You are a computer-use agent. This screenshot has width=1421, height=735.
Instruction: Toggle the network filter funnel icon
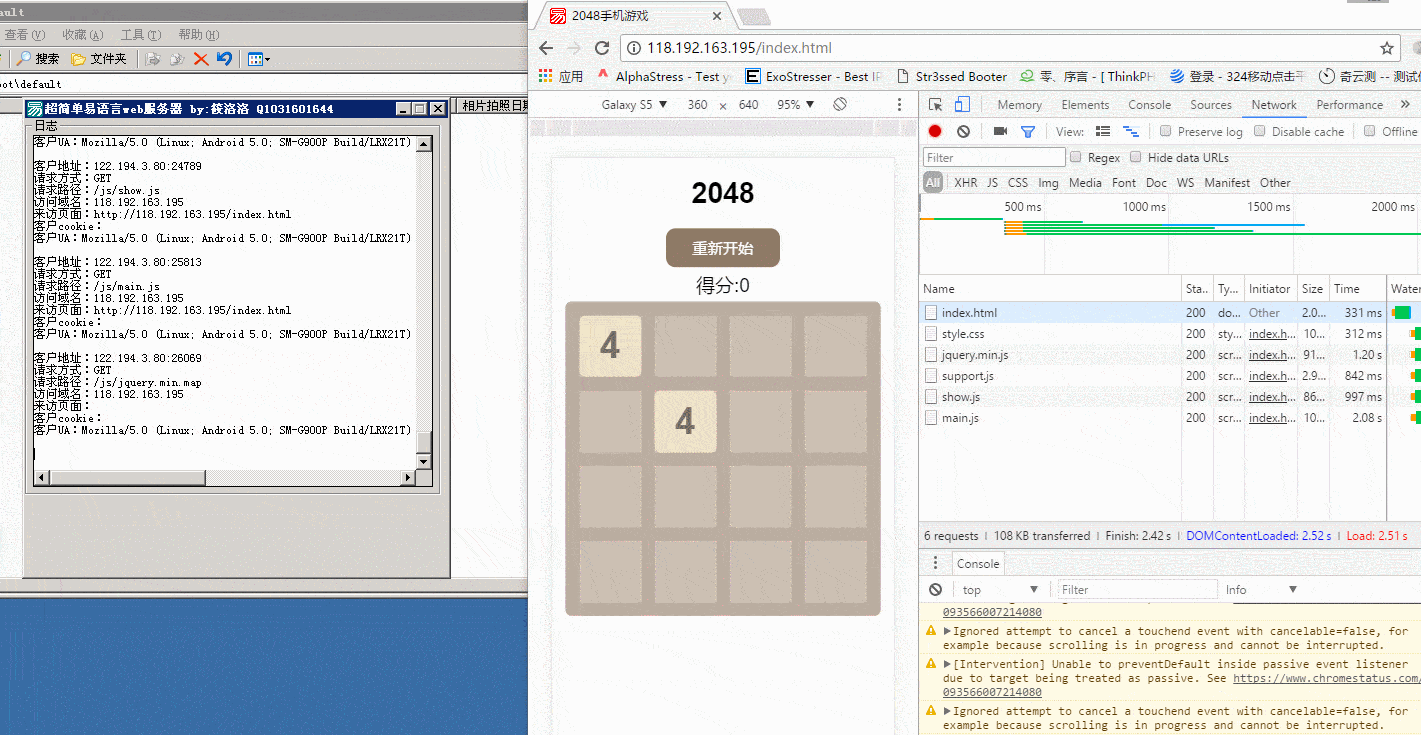coord(1027,131)
